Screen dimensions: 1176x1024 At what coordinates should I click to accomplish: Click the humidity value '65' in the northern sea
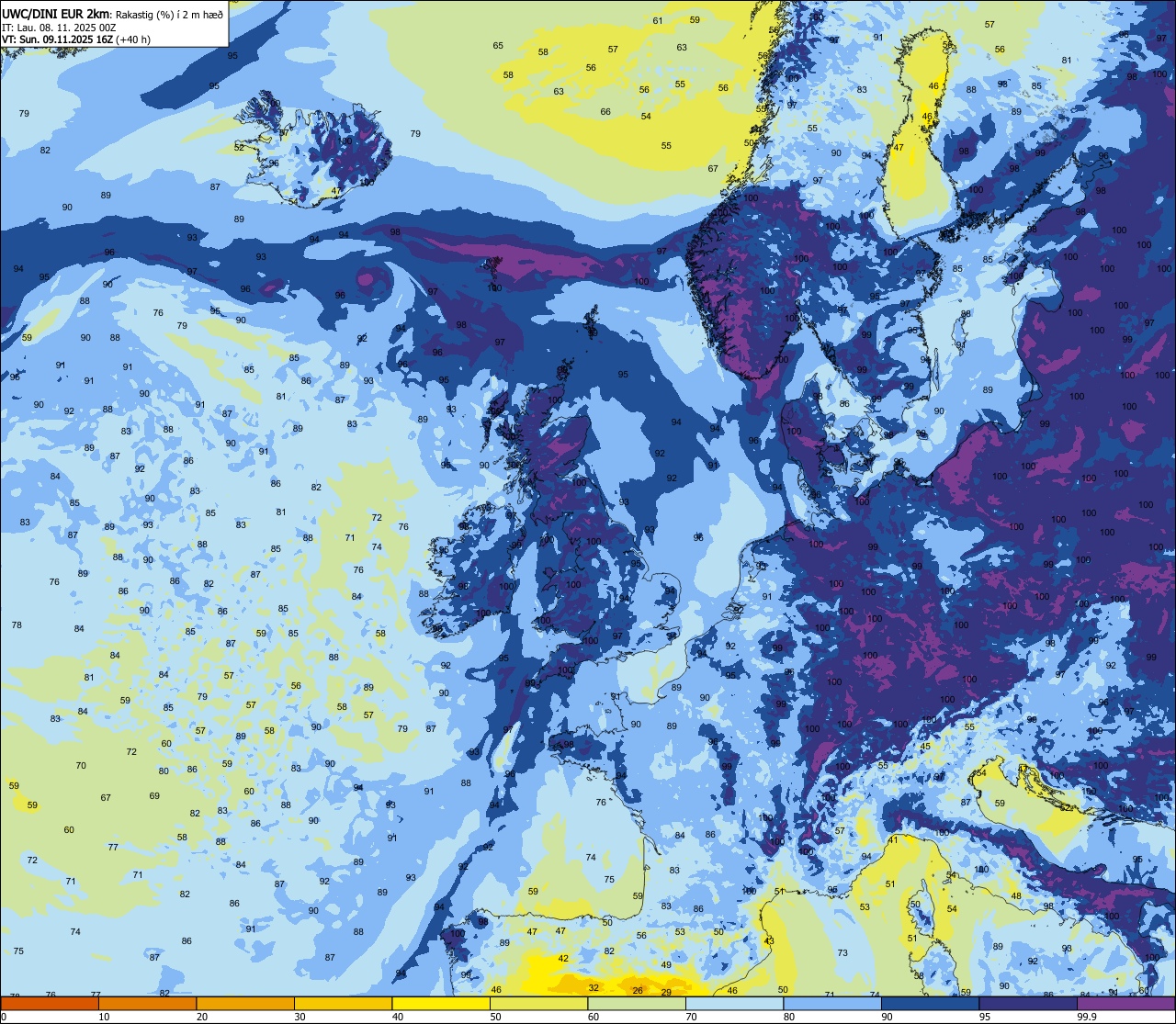coord(498,45)
